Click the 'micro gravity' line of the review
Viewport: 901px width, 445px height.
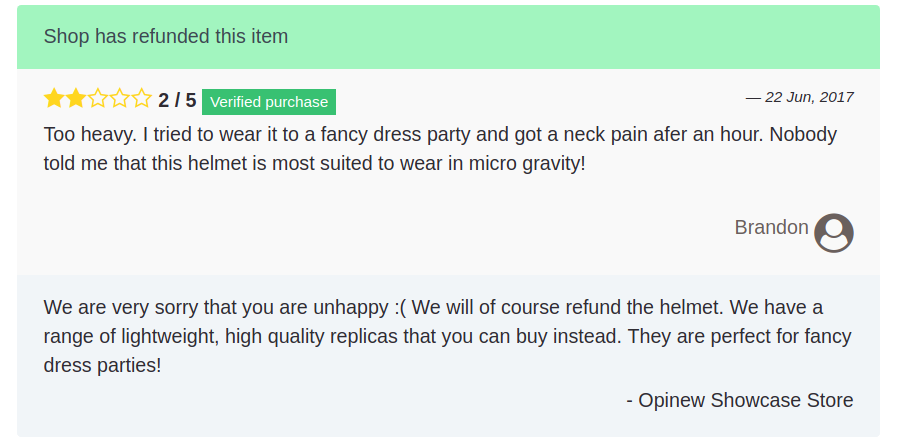314,164
